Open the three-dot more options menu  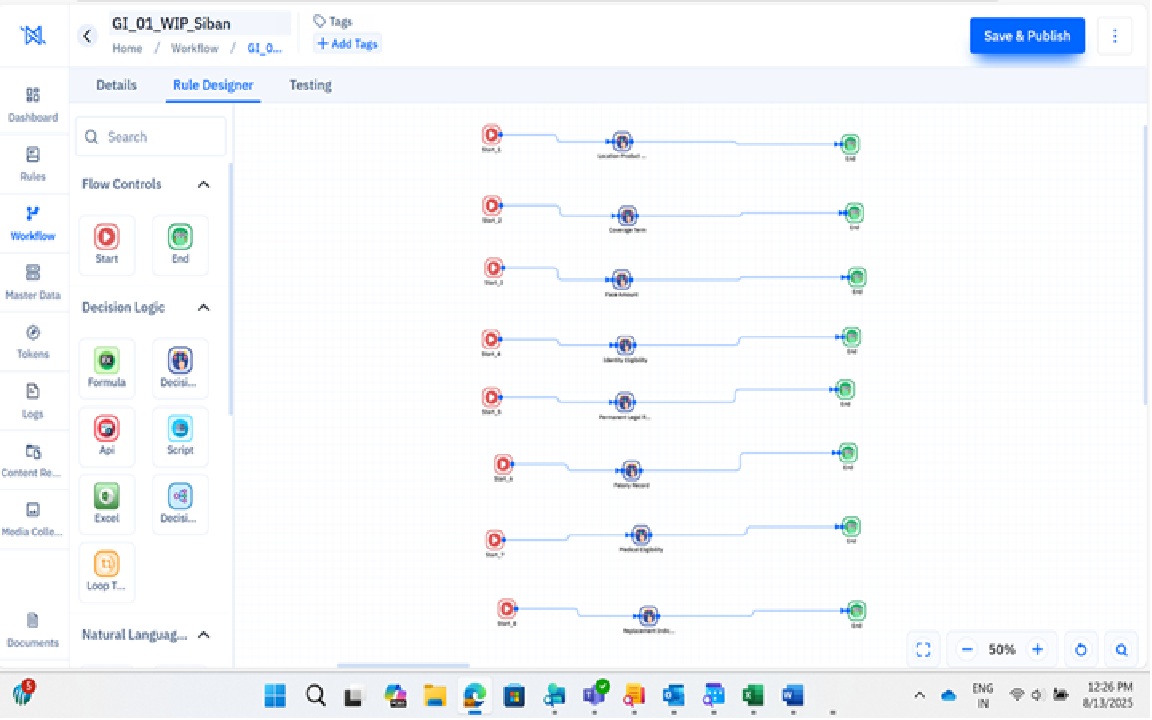point(1115,35)
